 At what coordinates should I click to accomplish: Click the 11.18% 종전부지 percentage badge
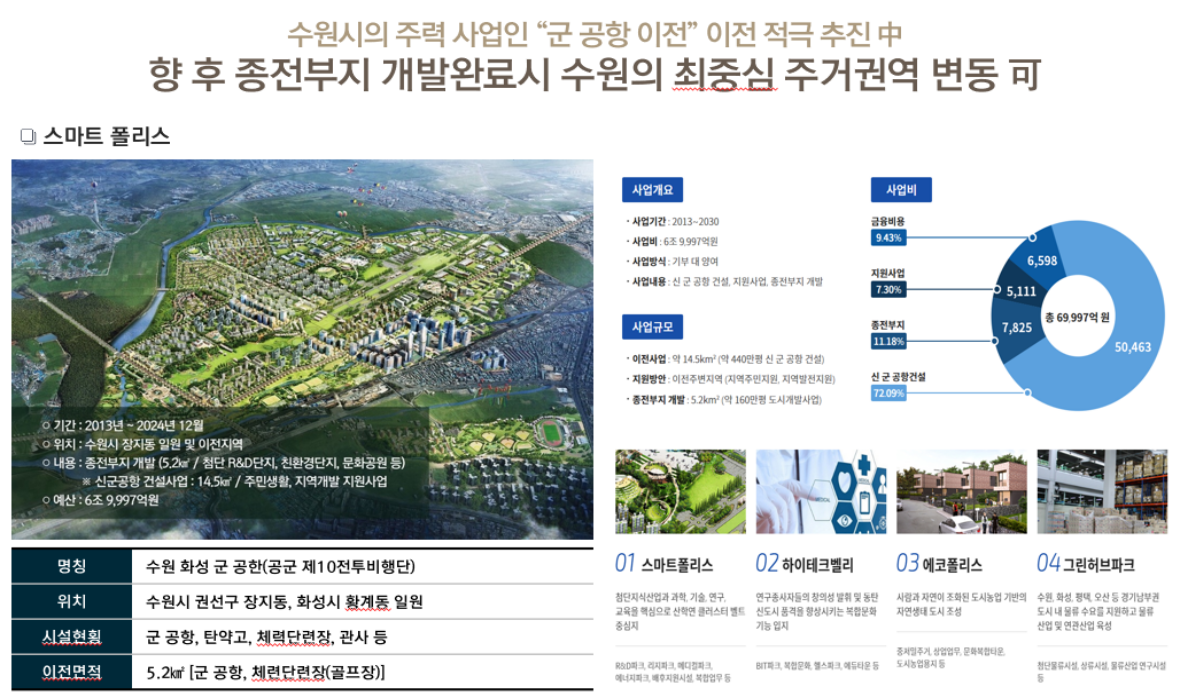pos(888,341)
